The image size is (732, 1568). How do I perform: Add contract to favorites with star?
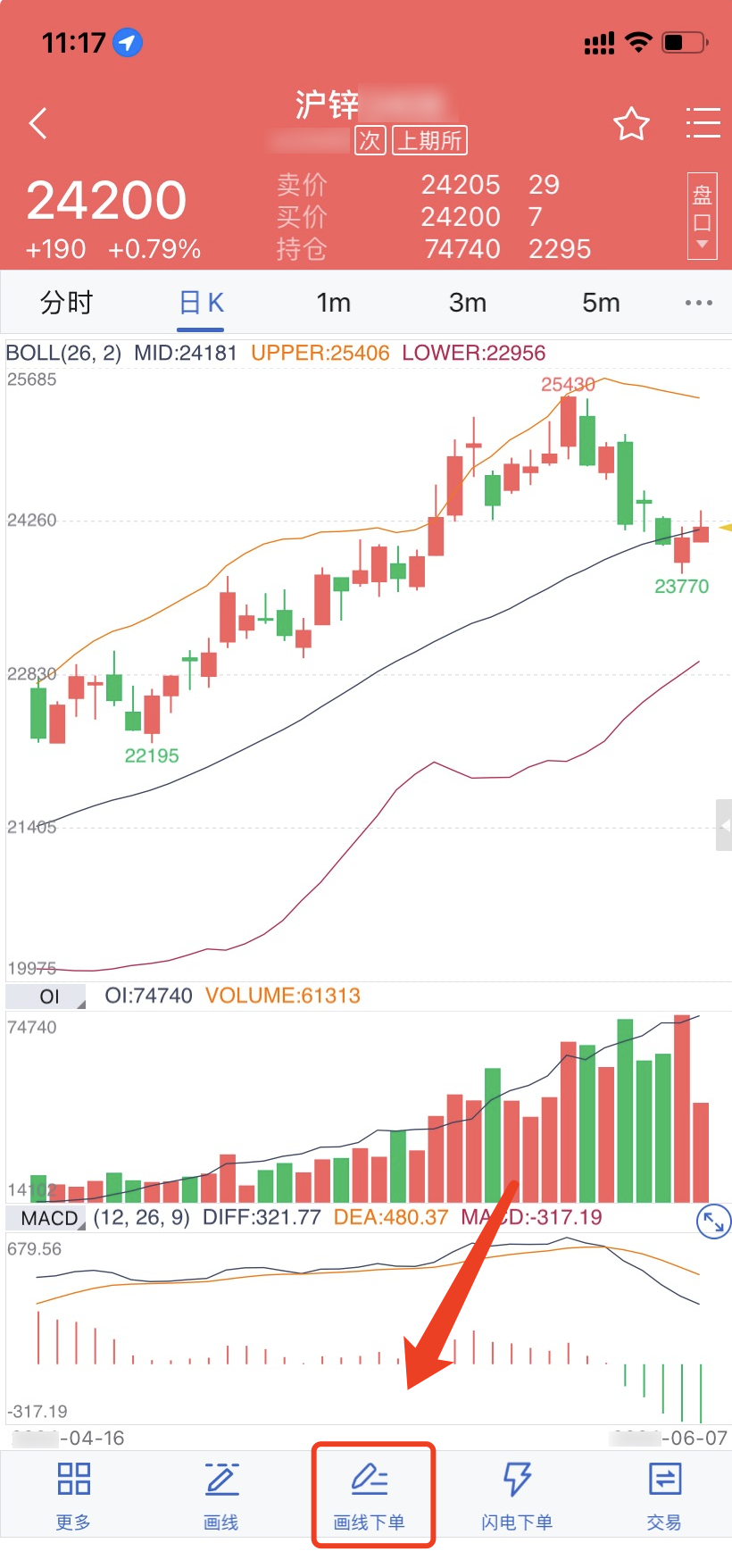tap(631, 123)
